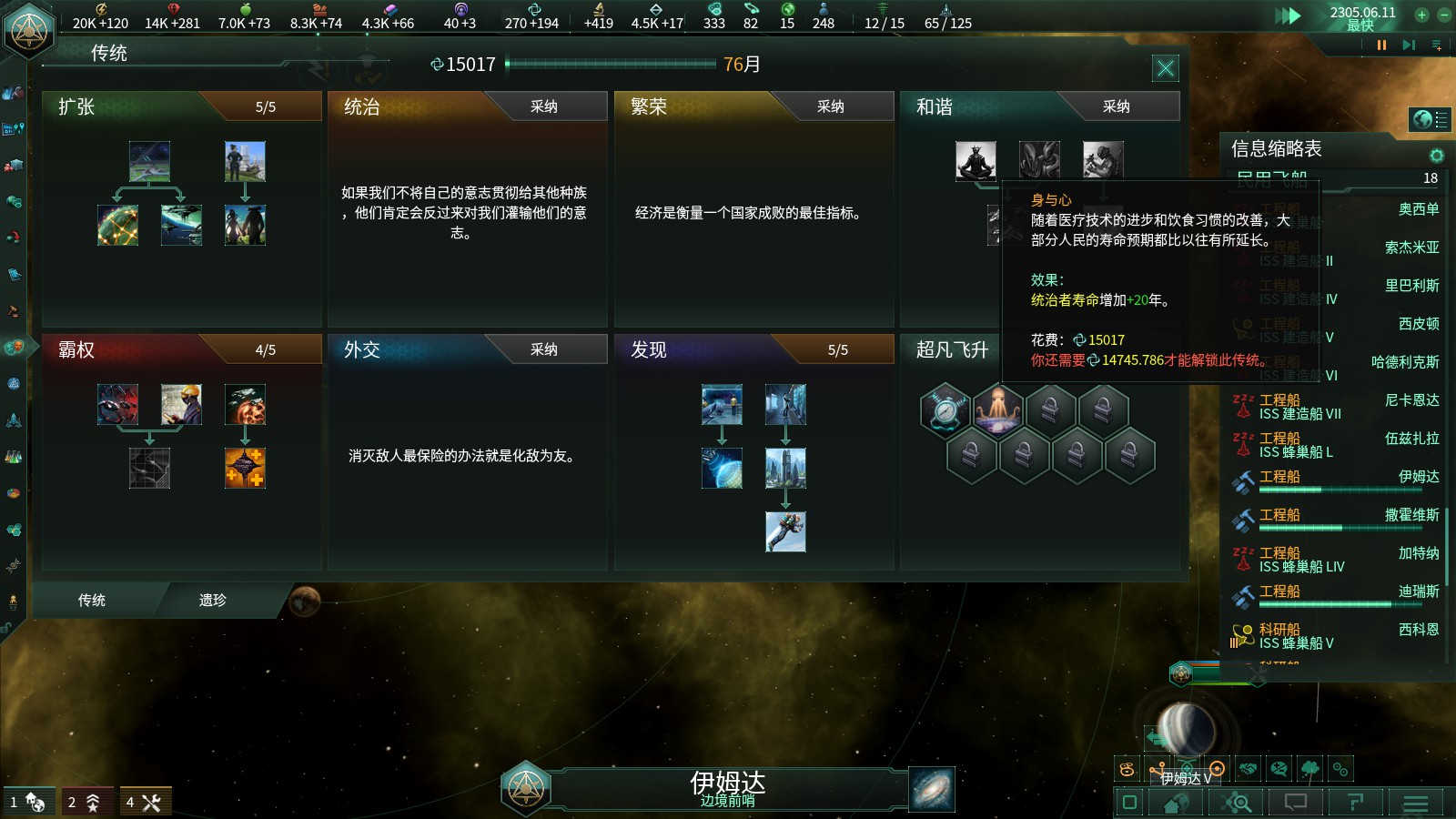Click the unity progress bar showing 76月

(x=611, y=64)
